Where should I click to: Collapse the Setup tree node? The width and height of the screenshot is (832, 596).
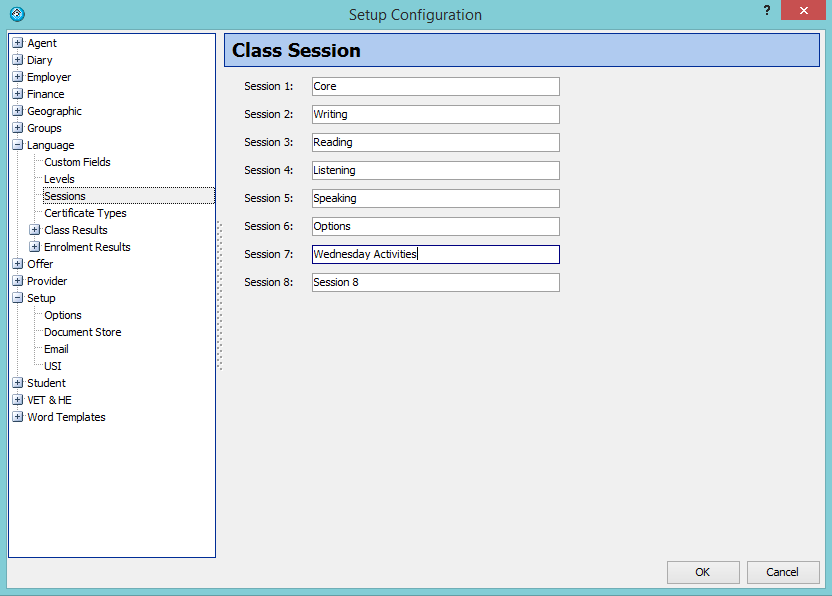18,298
